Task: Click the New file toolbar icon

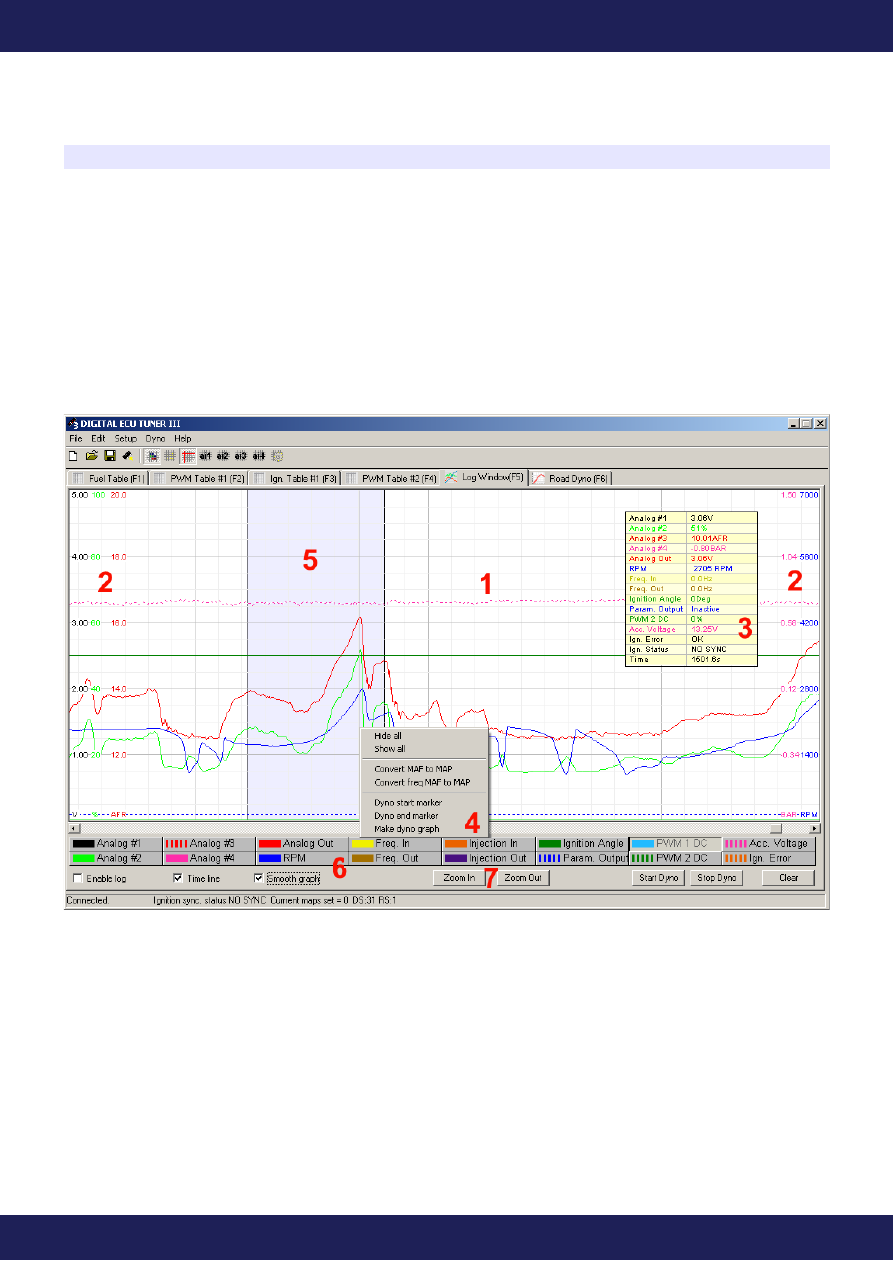Action: [74, 455]
